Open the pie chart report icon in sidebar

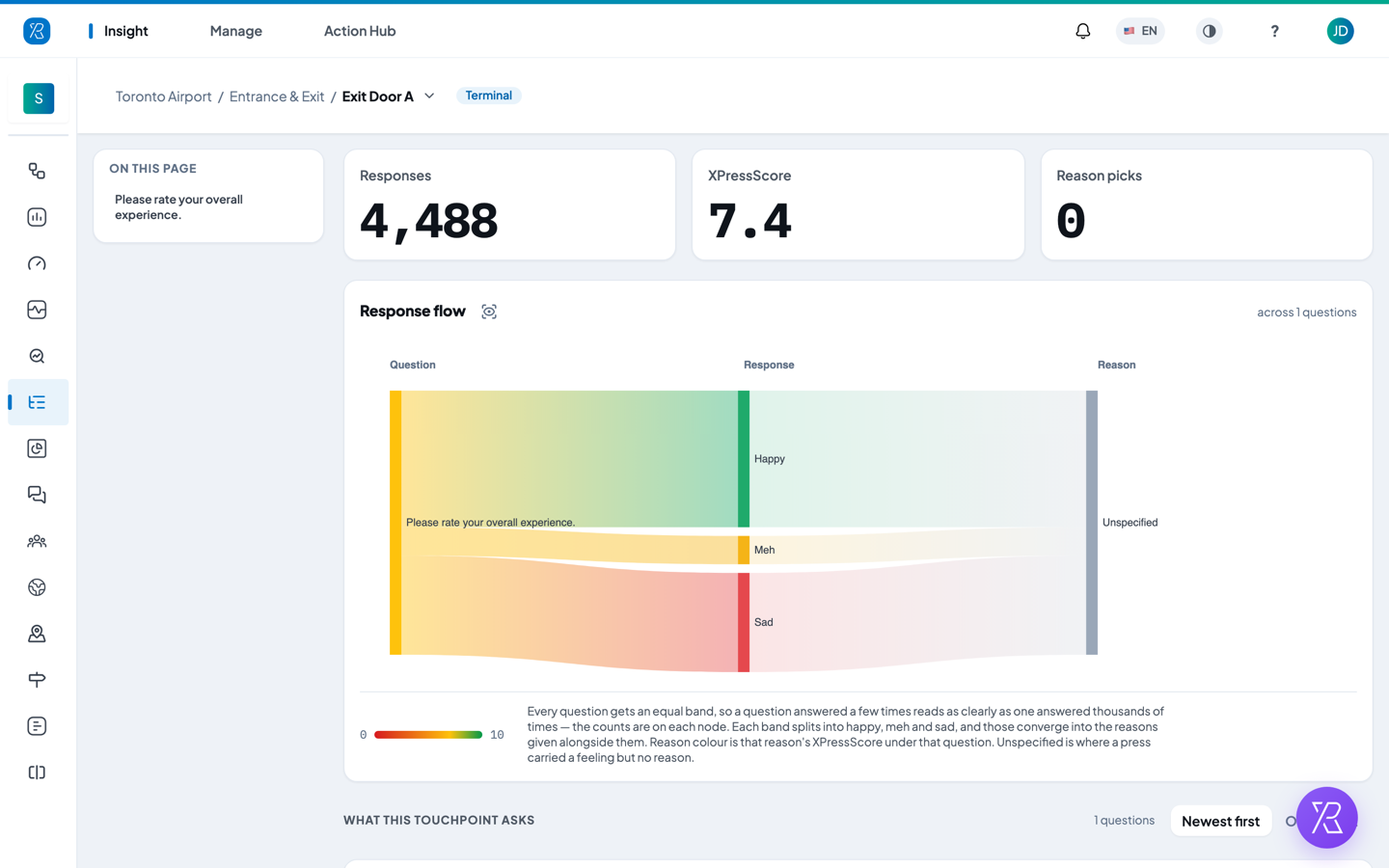[37, 448]
